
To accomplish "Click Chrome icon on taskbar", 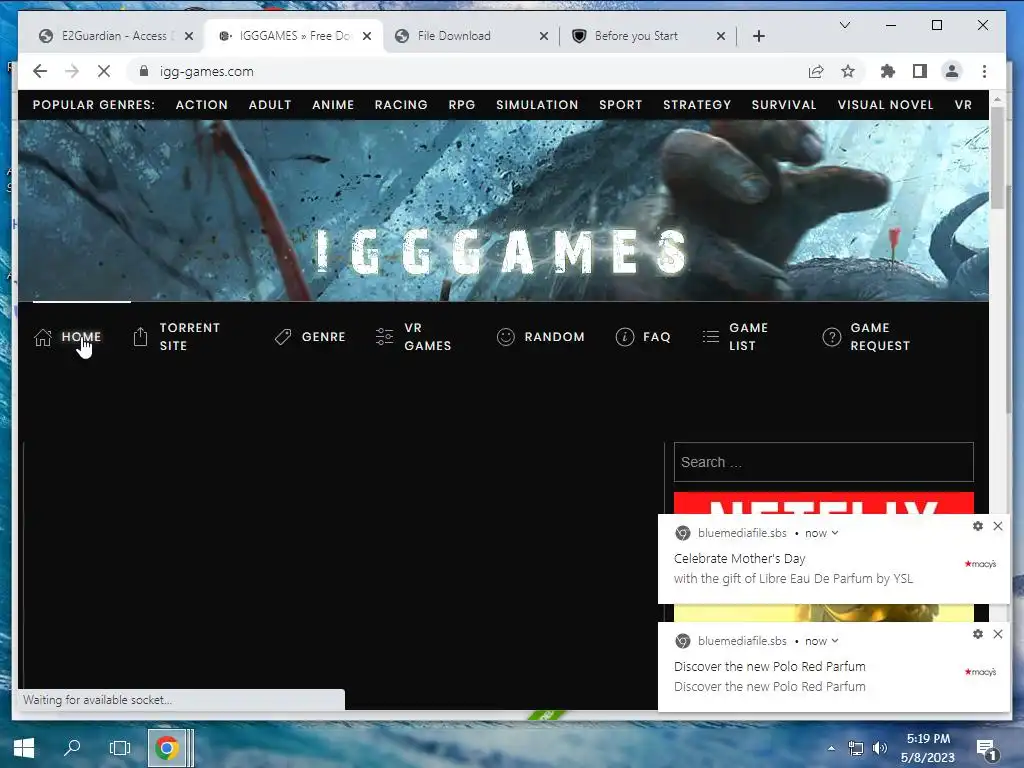I will tap(167, 748).
